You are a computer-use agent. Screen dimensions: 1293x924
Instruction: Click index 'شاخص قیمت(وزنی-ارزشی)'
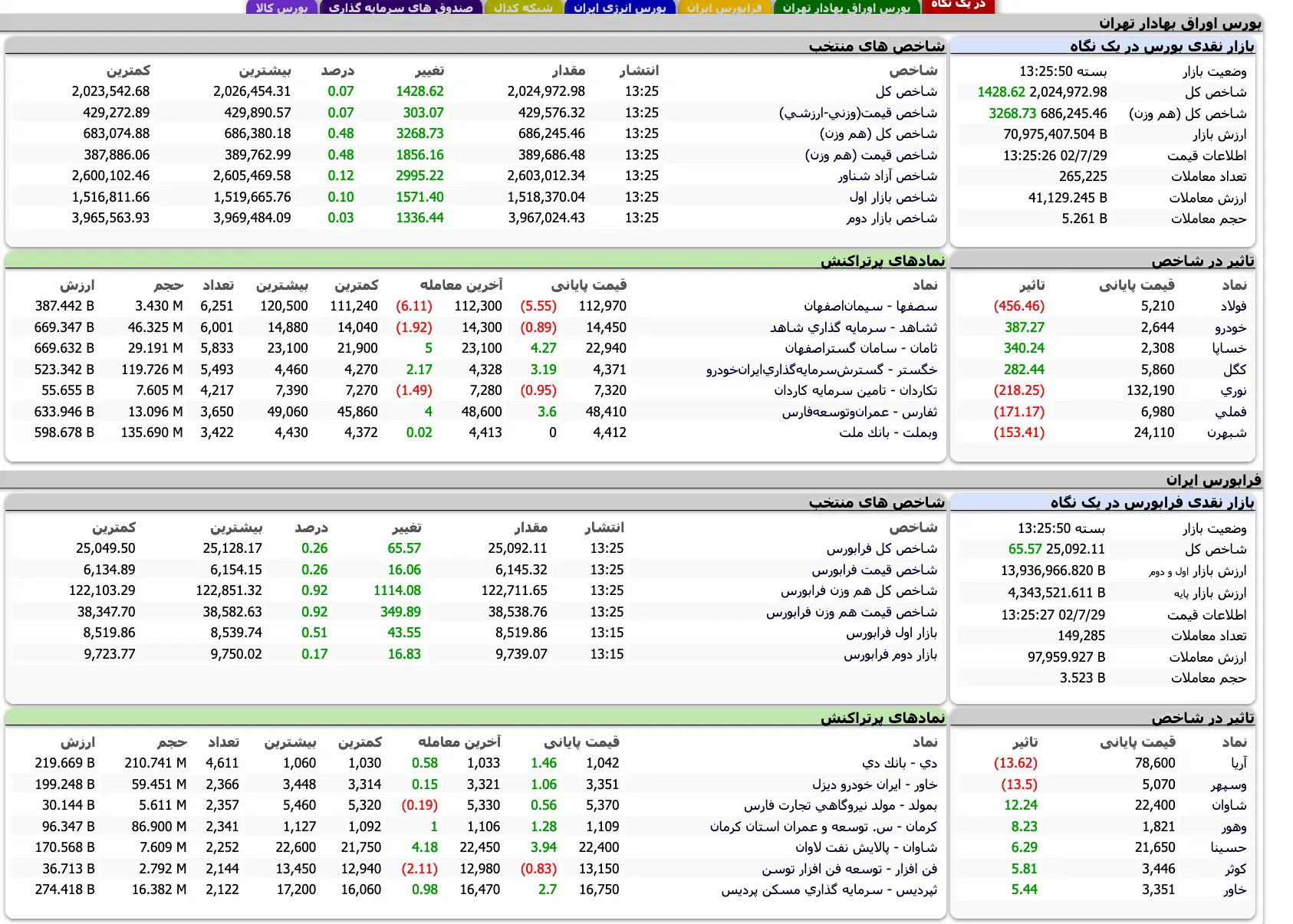tap(858, 113)
